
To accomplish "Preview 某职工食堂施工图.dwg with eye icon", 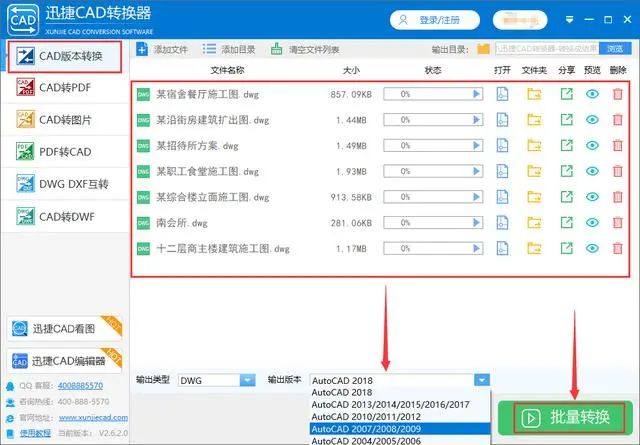I will [592, 171].
